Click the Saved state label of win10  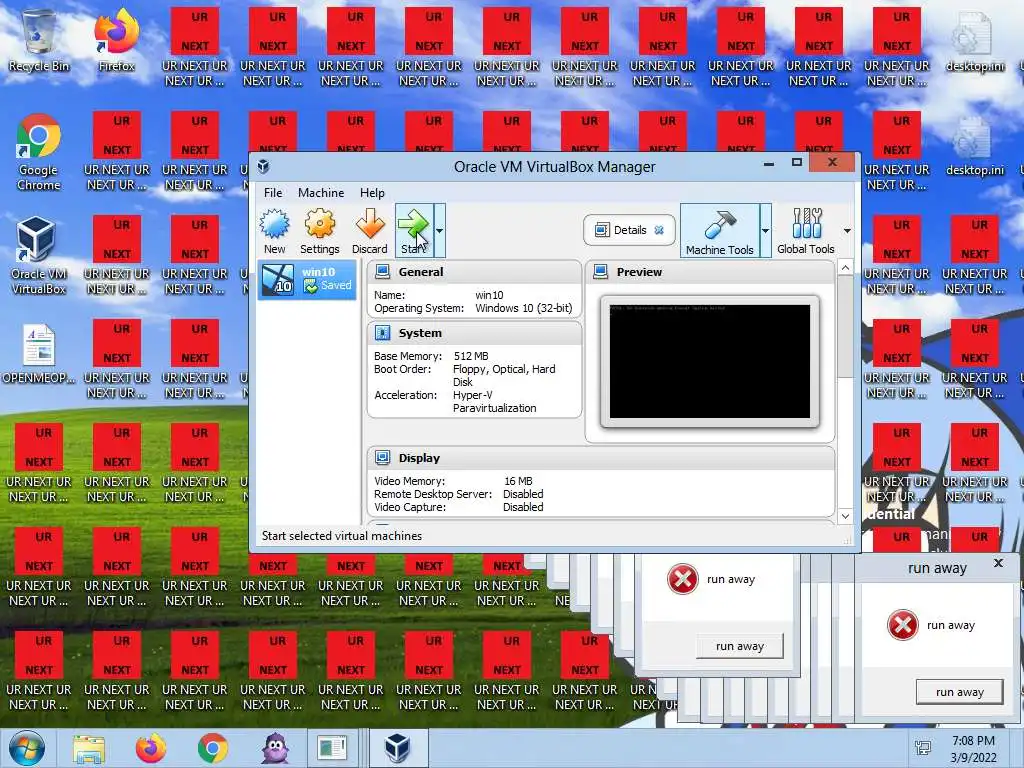click(x=336, y=285)
